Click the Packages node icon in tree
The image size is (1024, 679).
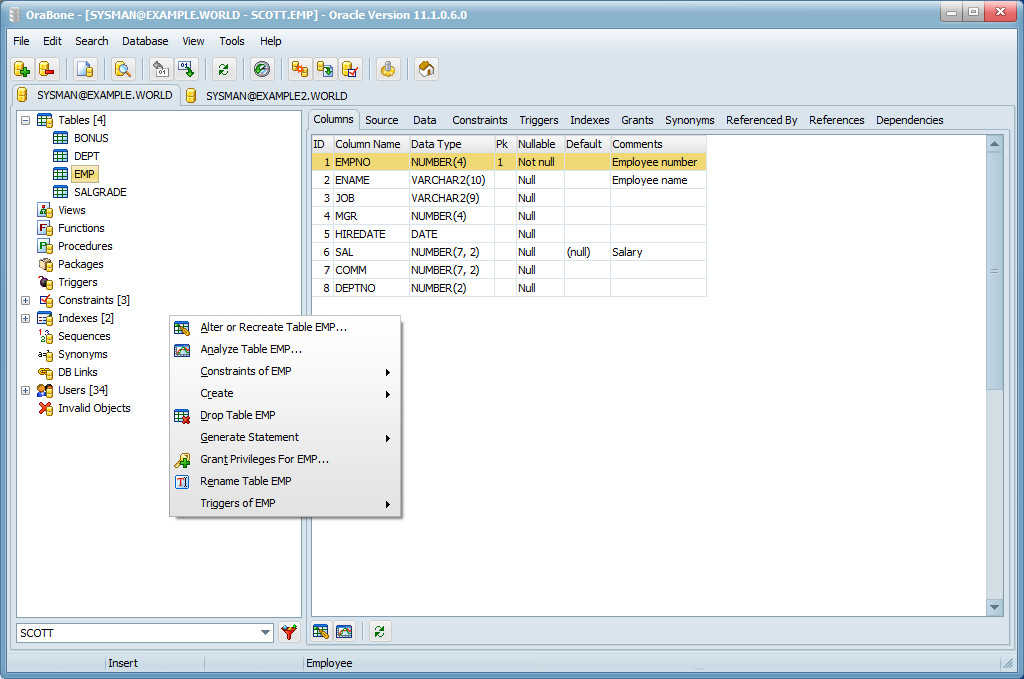45,264
